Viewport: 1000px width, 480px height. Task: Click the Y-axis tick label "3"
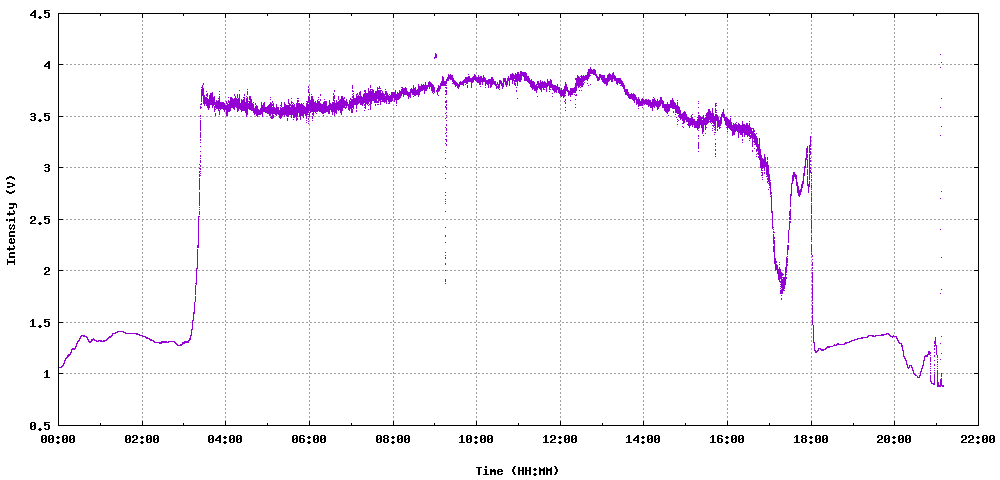pyautogui.click(x=47, y=168)
